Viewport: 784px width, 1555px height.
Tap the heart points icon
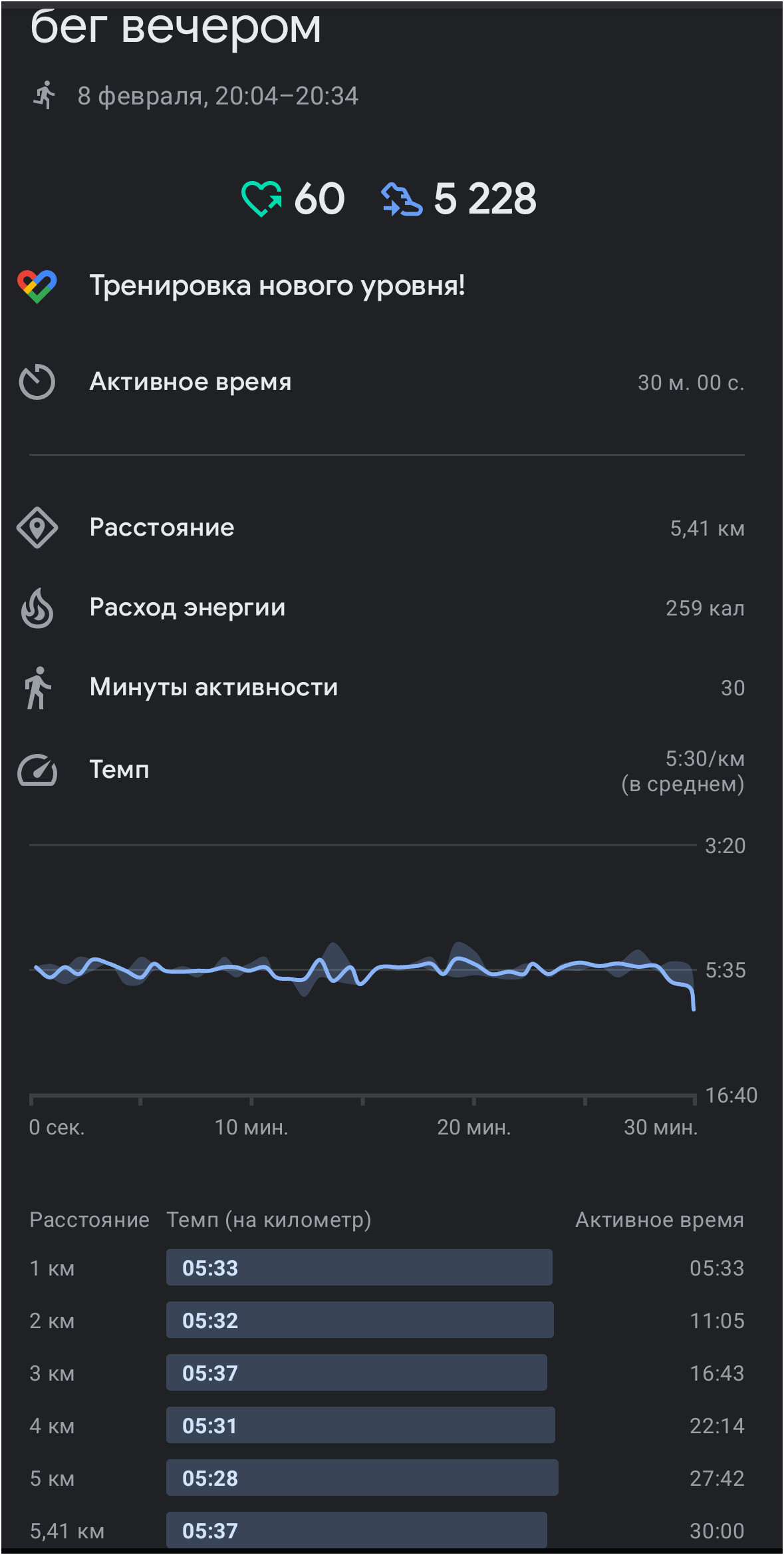coord(261,199)
